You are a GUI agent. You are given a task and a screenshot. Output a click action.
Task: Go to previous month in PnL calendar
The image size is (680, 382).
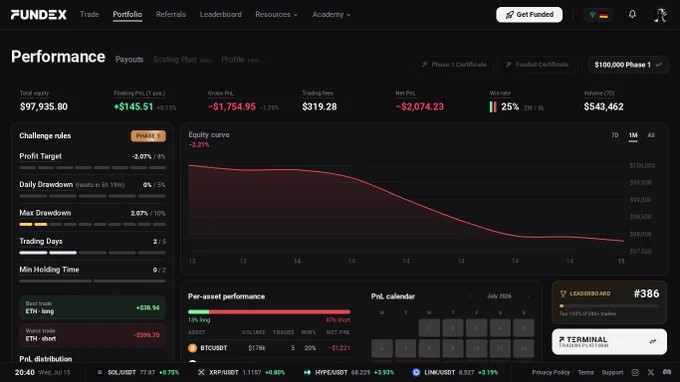(470, 296)
